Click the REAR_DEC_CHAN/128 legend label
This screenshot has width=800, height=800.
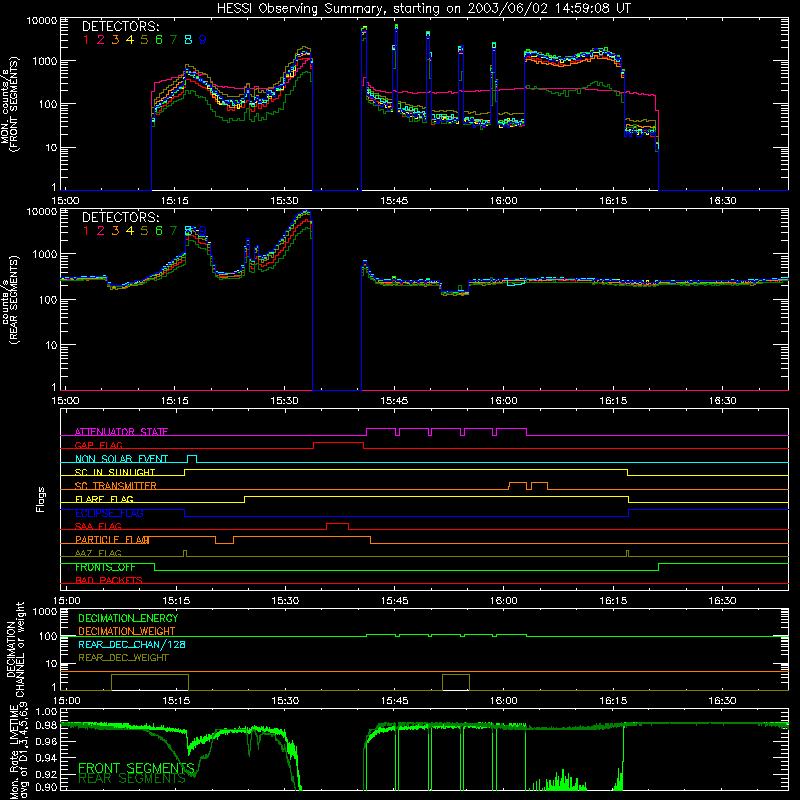tap(132, 644)
